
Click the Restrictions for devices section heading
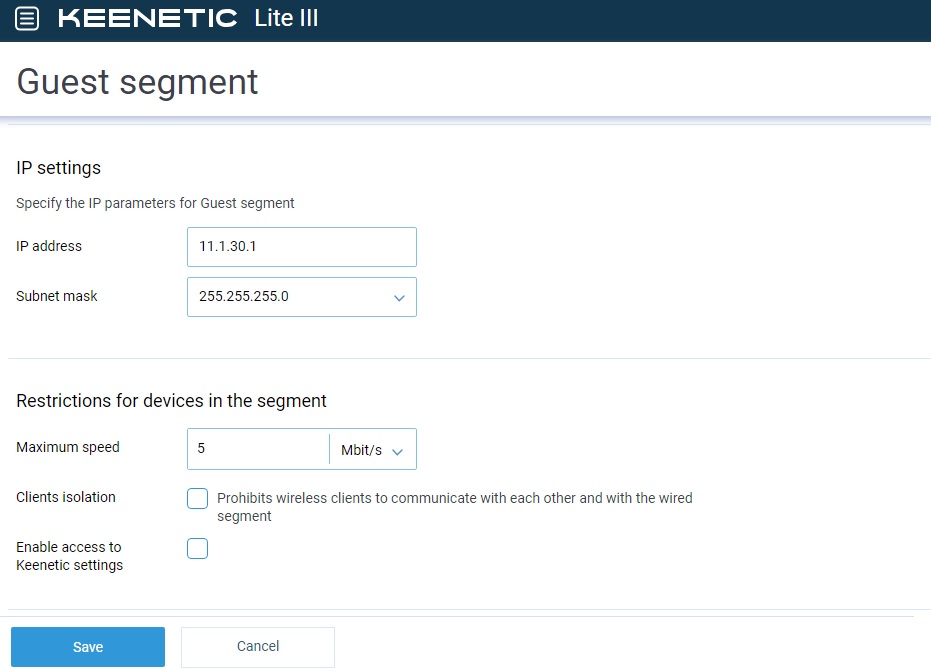(171, 401)
